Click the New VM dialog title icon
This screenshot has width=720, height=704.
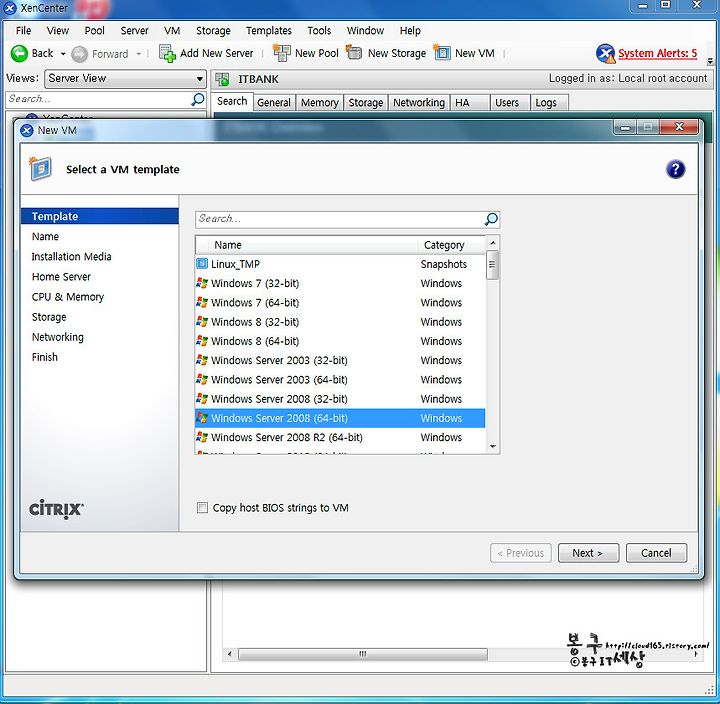[27, 130]
